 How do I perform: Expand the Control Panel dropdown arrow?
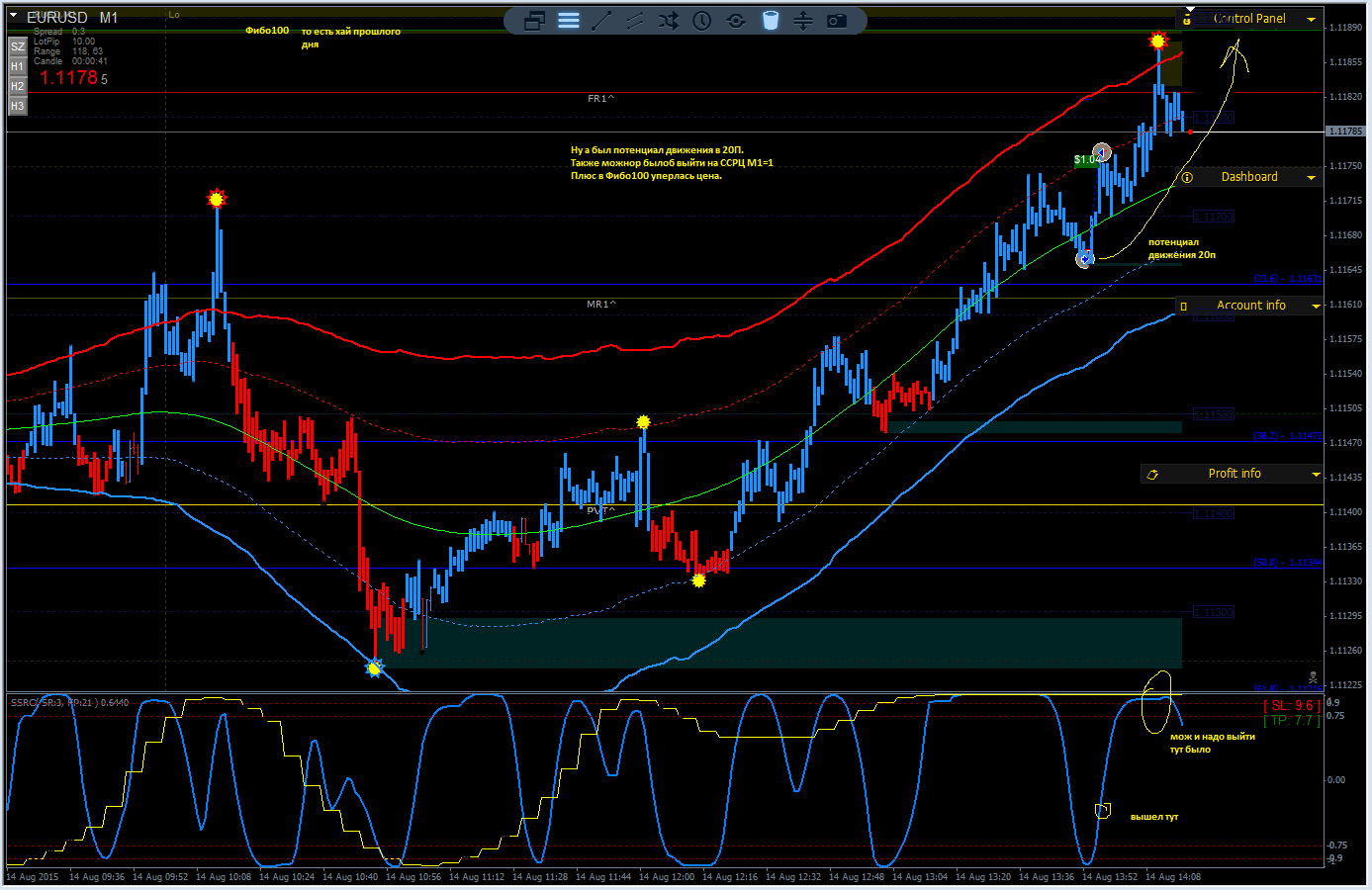click(1312, 20)
